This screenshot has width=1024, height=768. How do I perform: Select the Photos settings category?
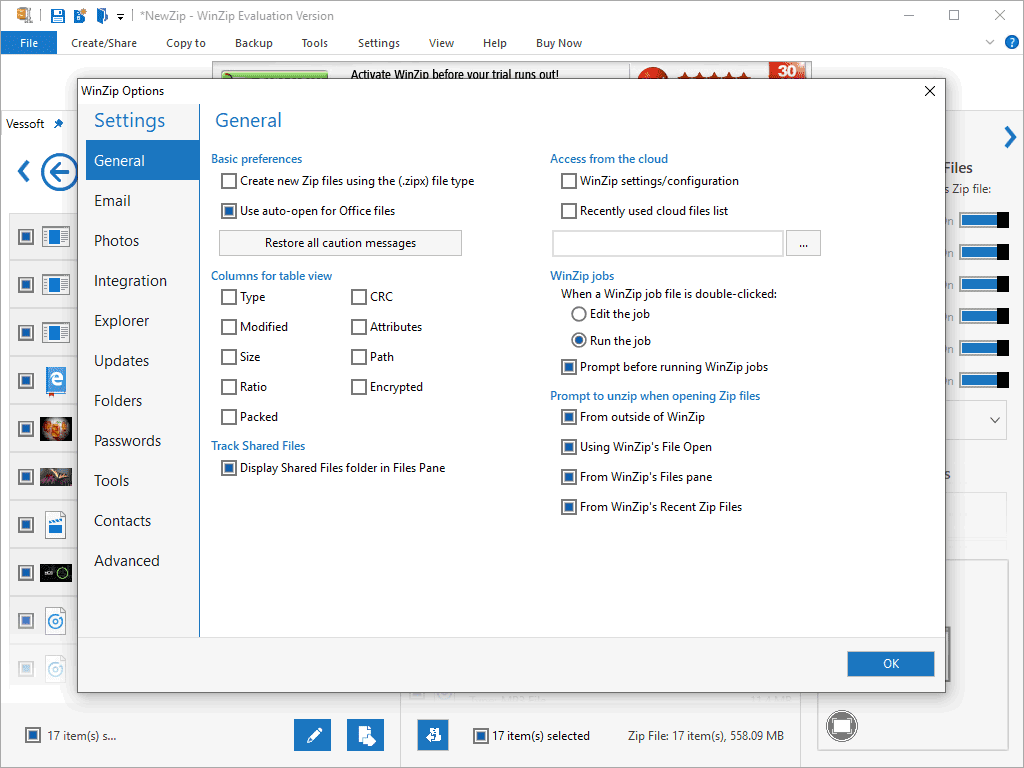pos(142,240)
